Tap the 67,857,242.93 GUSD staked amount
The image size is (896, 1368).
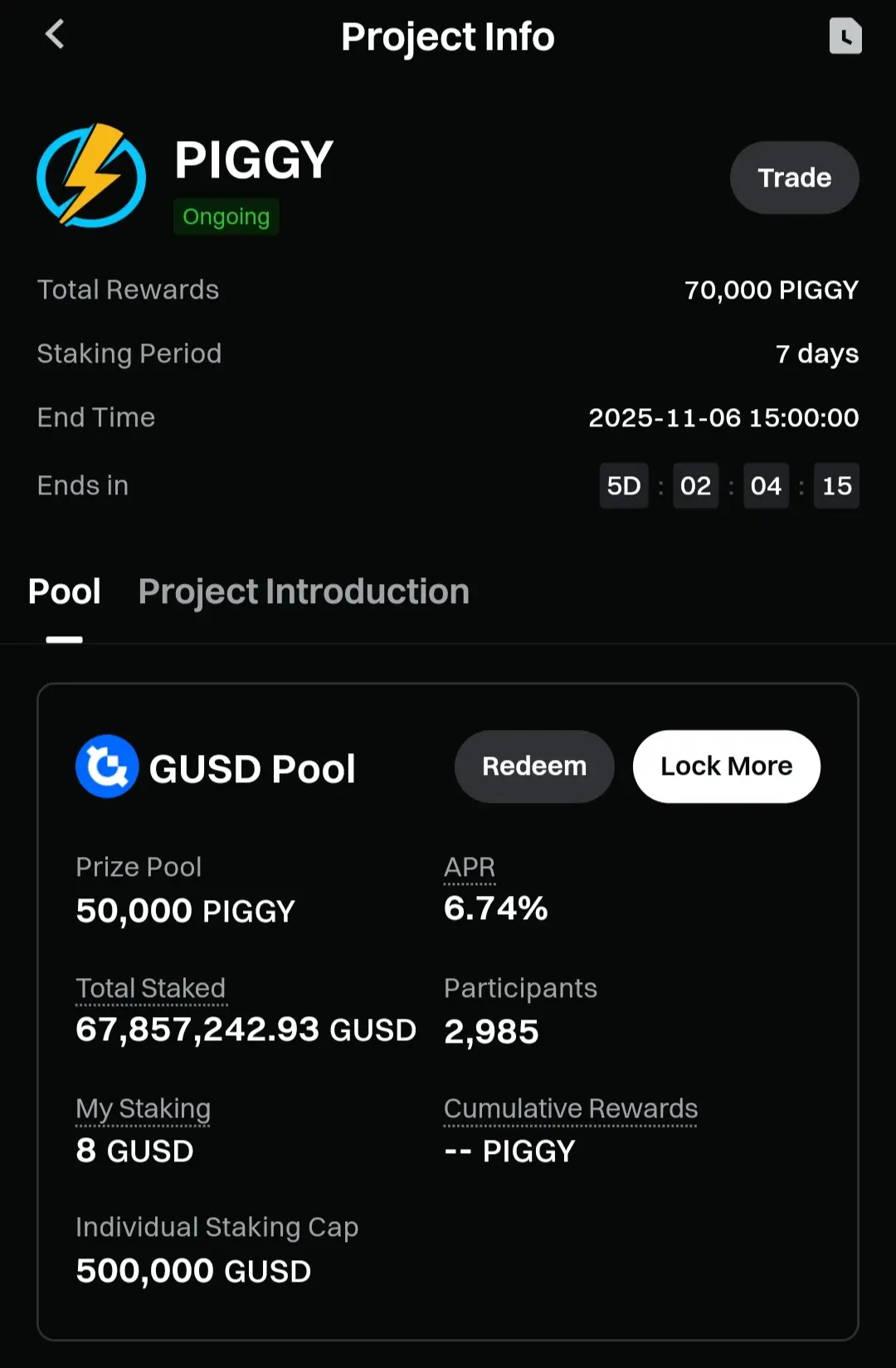[x=246, y=1030]
